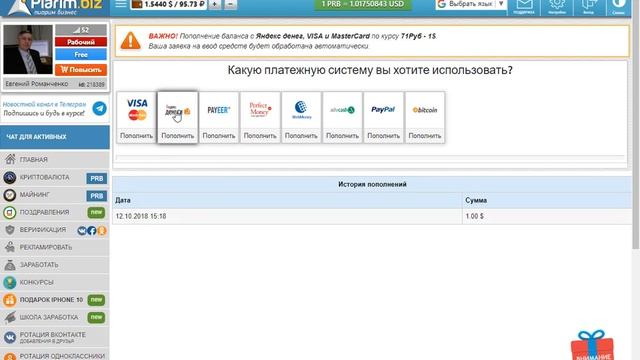Click the mining icon beside МАЙНИНГ
This screenshot has width=640, height=360.
(x=10, y=195)
